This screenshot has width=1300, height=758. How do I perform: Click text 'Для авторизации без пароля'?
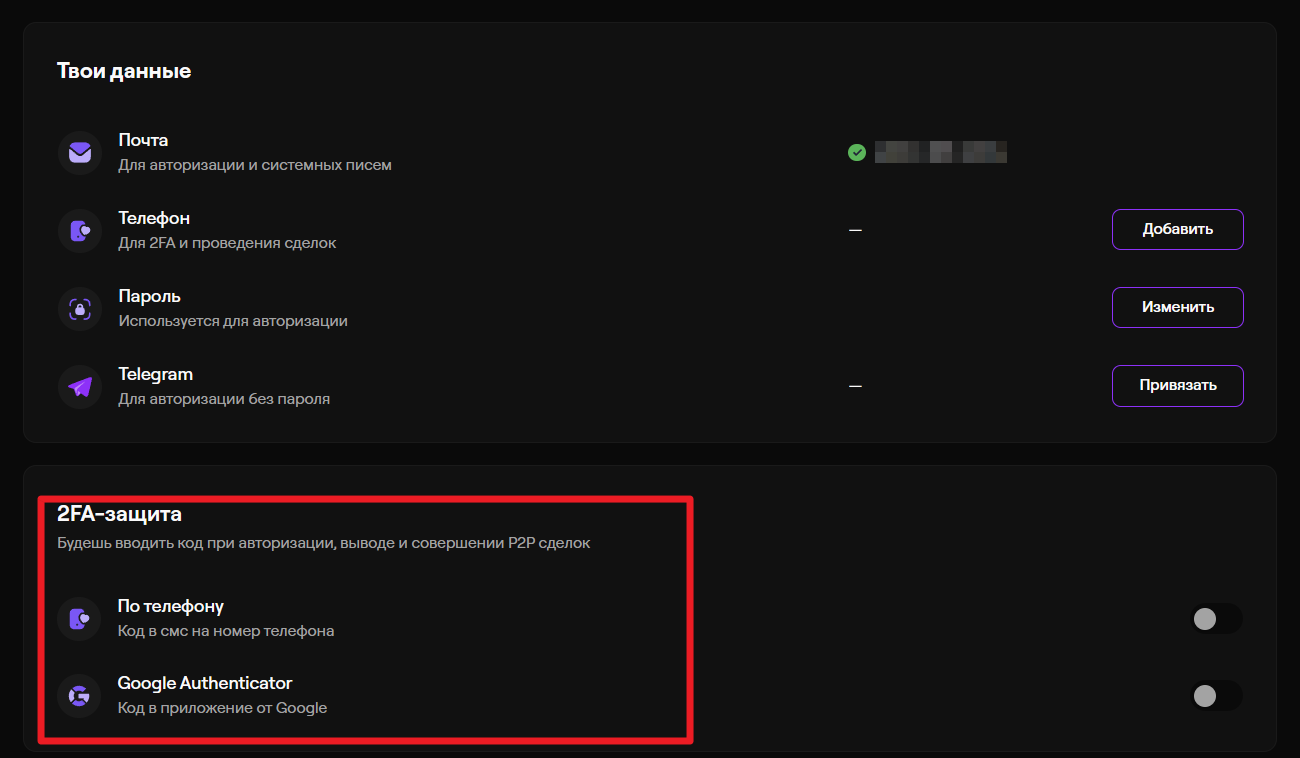pyautogui.click(x=224, y=399)
